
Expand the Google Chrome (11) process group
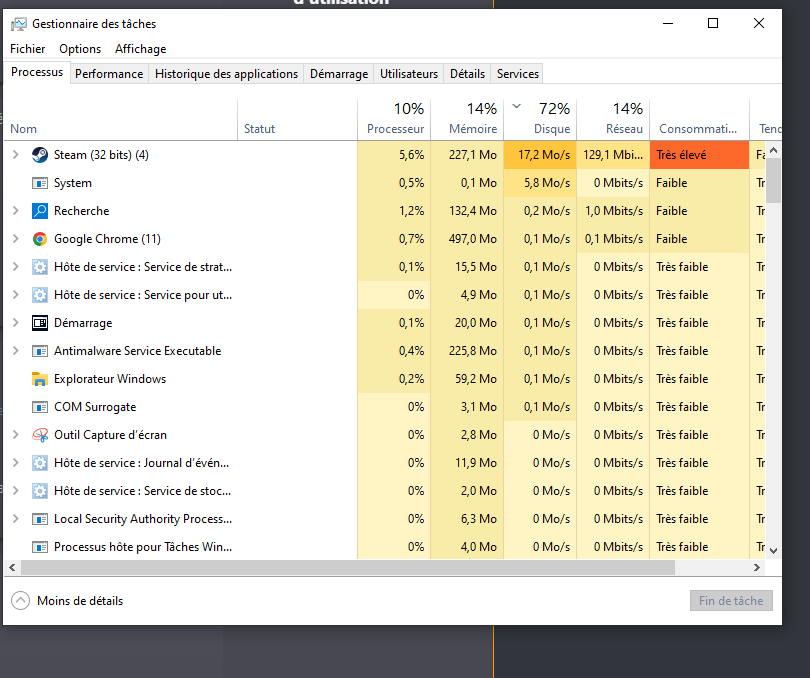point(15,238)
